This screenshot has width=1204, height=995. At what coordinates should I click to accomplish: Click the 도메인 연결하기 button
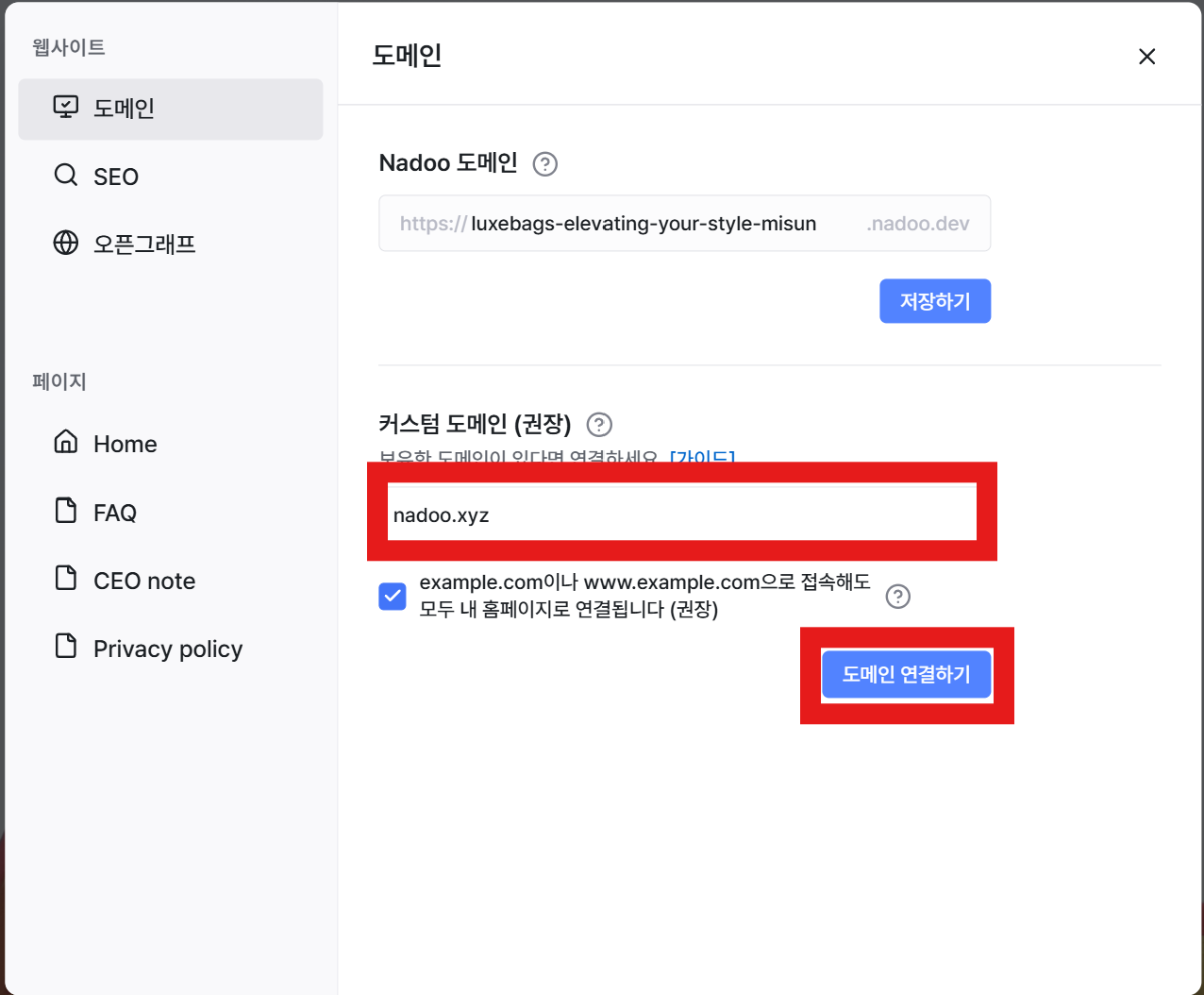pos(907,675)
